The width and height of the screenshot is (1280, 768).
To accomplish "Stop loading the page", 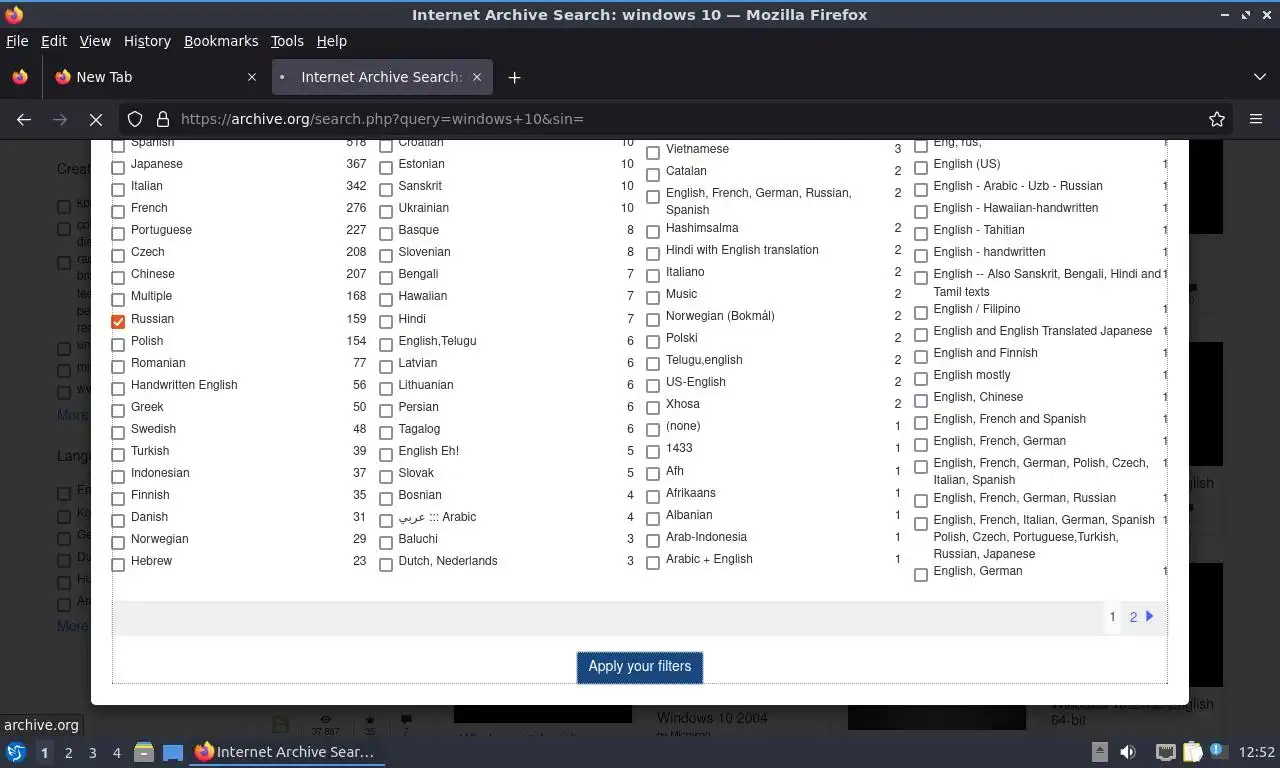I will [96, 119].
